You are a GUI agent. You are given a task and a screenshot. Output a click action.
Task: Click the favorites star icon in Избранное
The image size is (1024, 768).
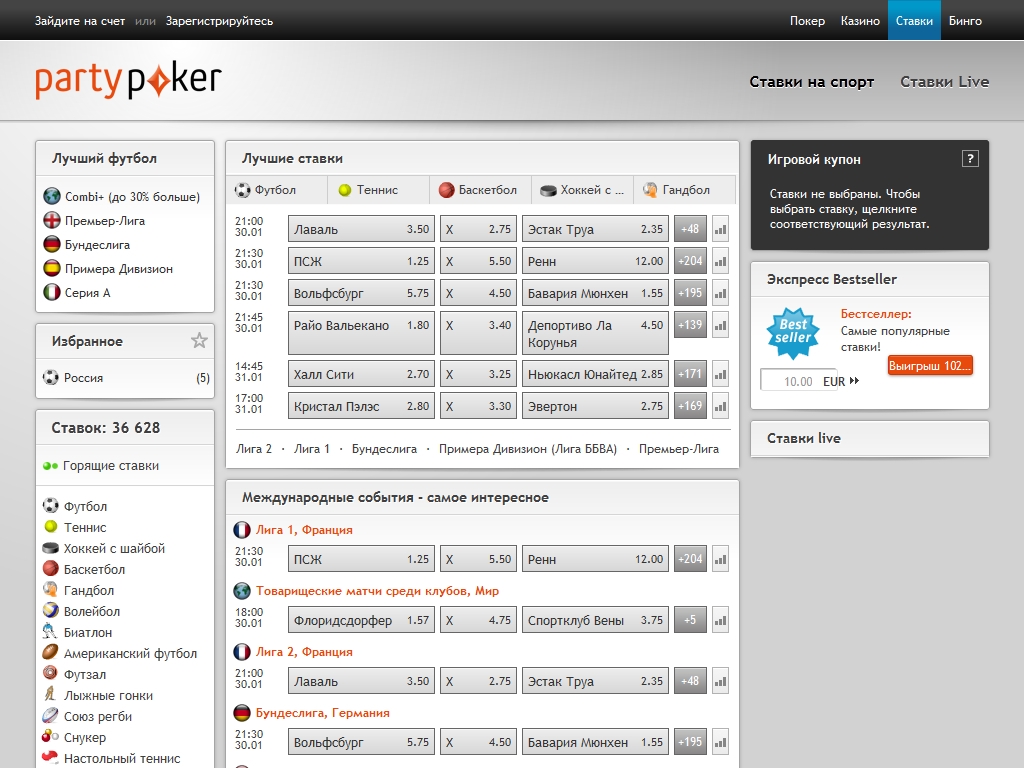click(x=199, y=341)
